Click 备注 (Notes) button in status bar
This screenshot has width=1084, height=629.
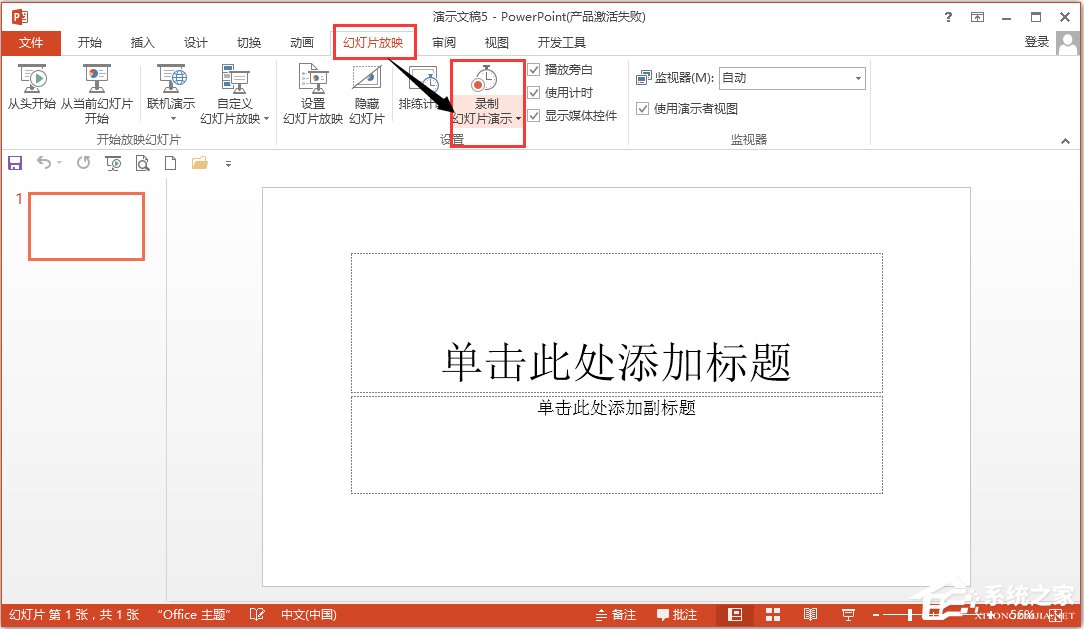click(615, 614)
